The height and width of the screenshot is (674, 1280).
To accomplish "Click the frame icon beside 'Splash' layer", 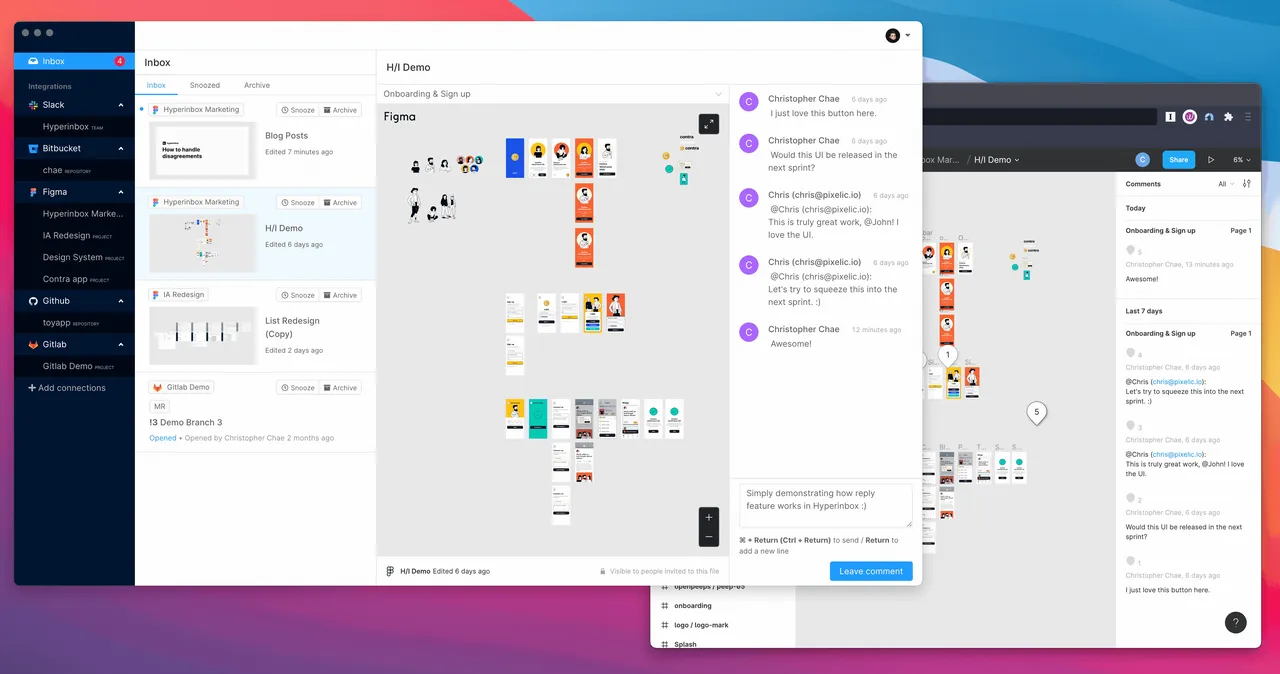I will click(x=665, y=644).
